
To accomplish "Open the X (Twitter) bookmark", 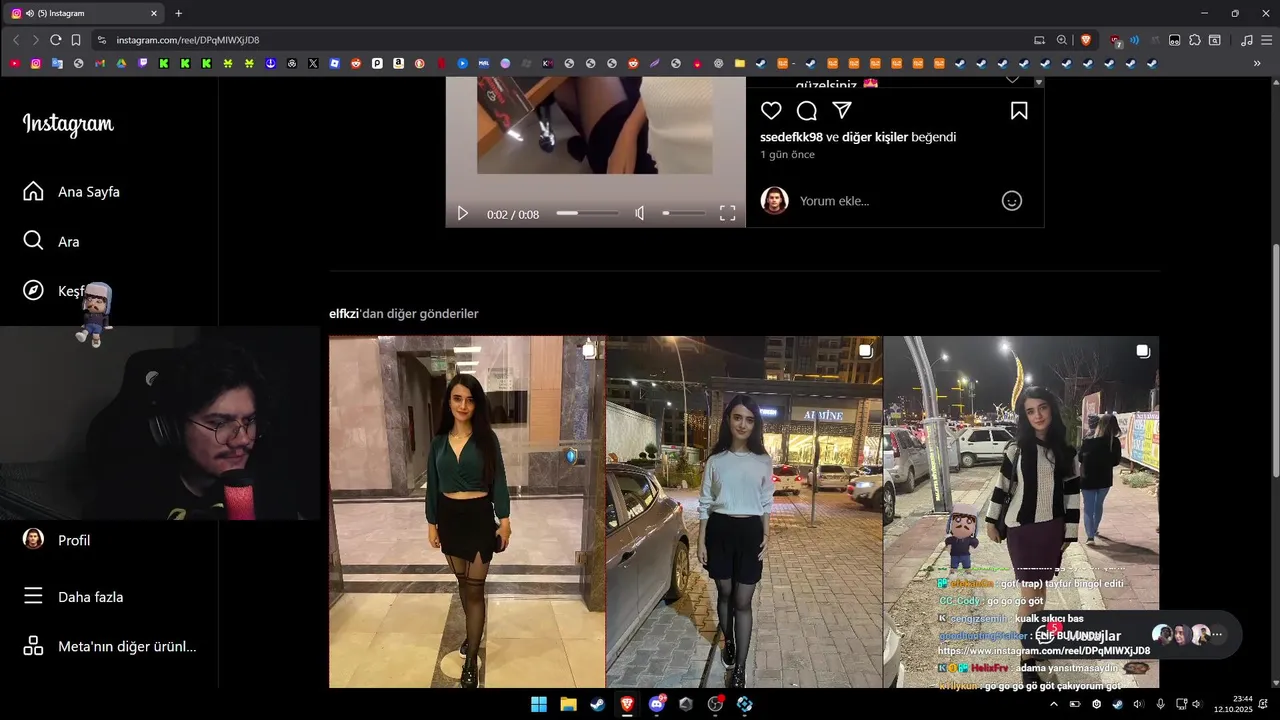I will point(313,63).
